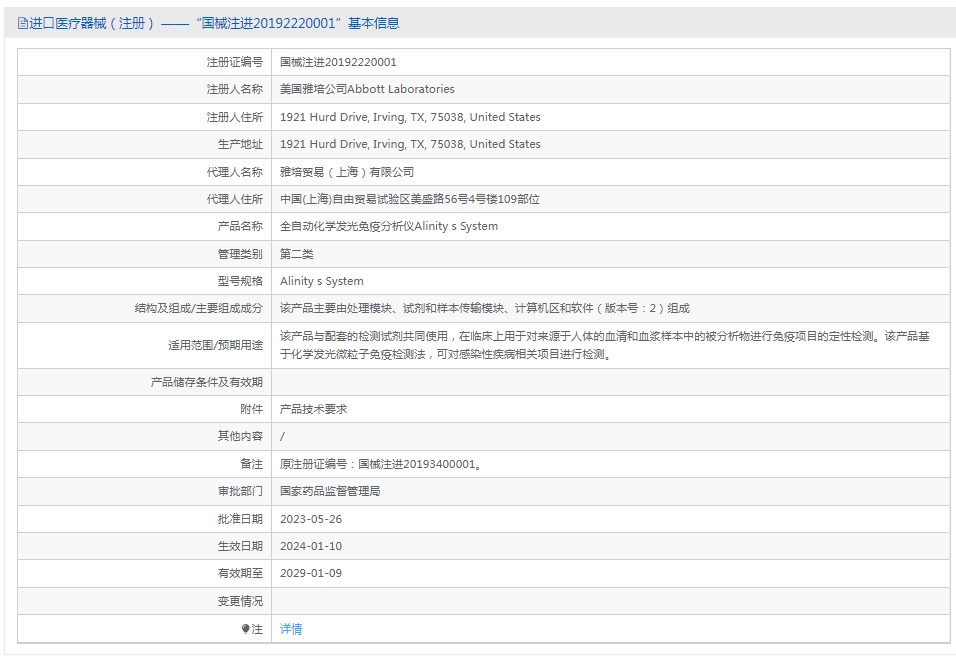
Task: Click the 第二类 management class value
Action: coord(296,254)
